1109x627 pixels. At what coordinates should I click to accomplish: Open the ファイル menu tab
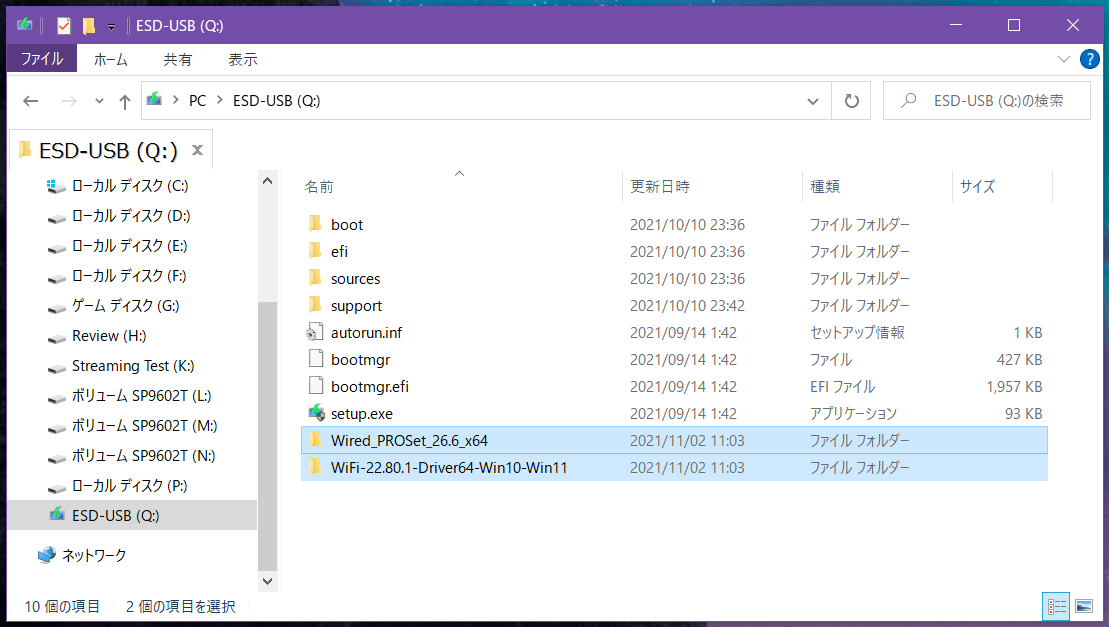(42, 59)
